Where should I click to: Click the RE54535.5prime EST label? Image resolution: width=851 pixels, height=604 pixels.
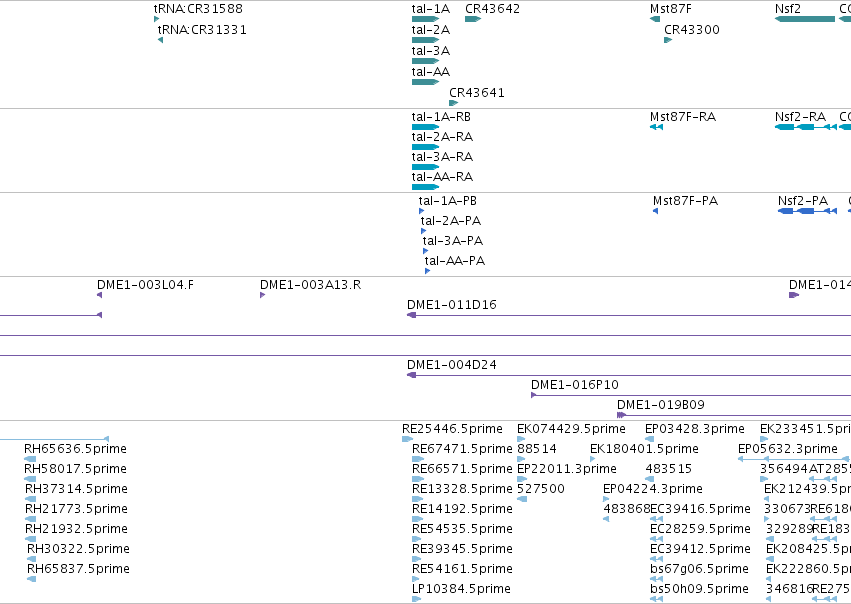[462, 529]
